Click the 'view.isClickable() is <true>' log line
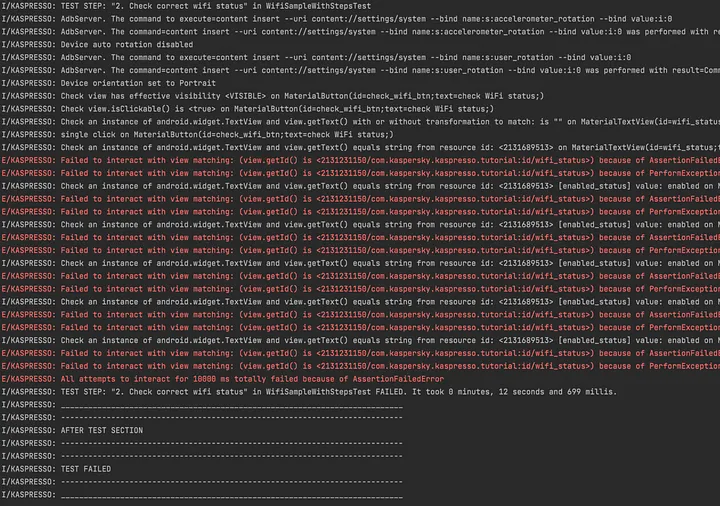 (248, 109)
